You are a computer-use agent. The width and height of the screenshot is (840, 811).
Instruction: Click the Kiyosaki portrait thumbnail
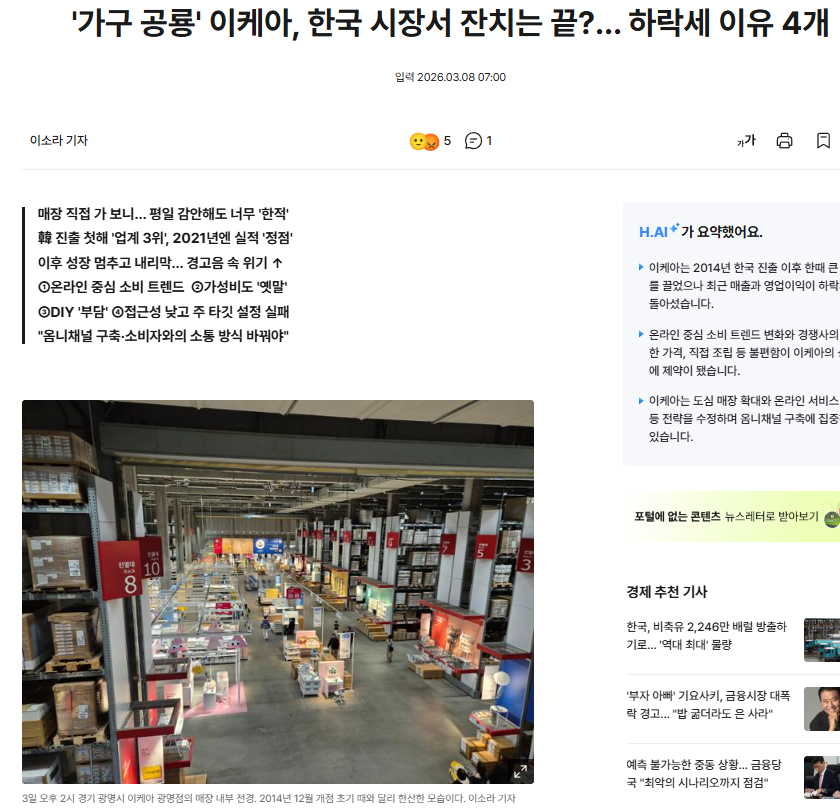point(822,709)
